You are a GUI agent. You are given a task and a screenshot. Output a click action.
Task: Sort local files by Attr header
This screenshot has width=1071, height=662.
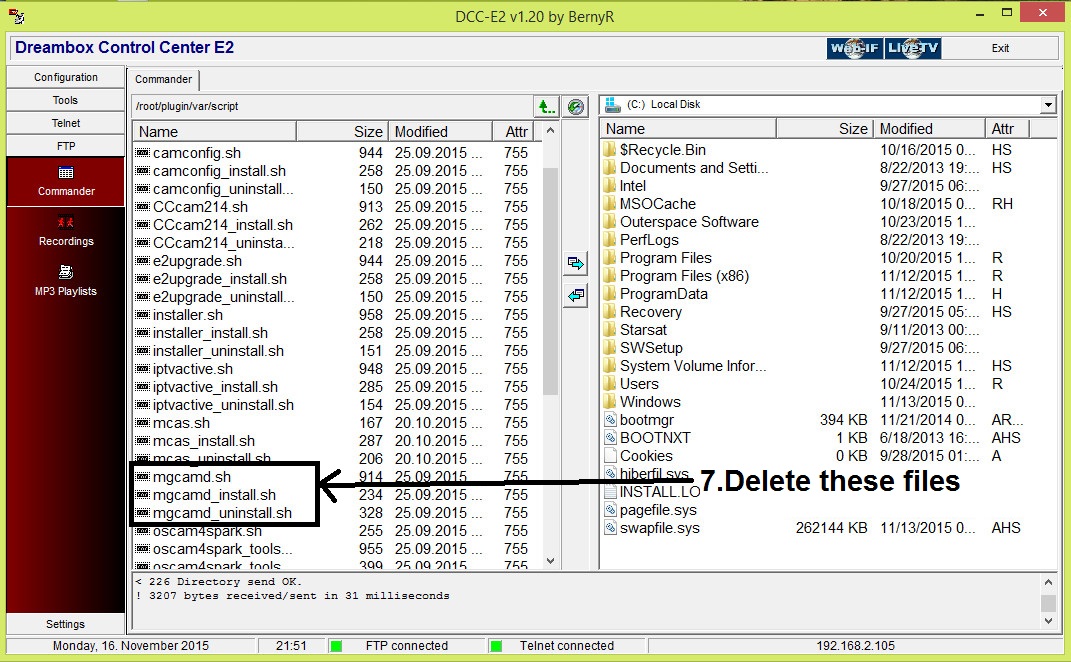click(1007, 128)
